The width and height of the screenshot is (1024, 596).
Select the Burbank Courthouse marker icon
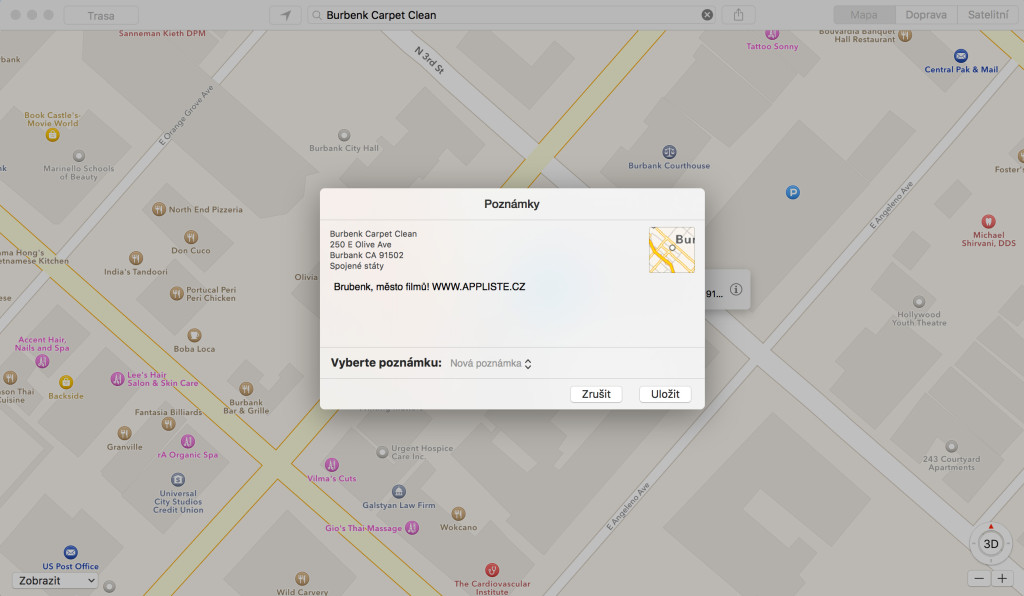pyautogui.click(x=669, y=152)
